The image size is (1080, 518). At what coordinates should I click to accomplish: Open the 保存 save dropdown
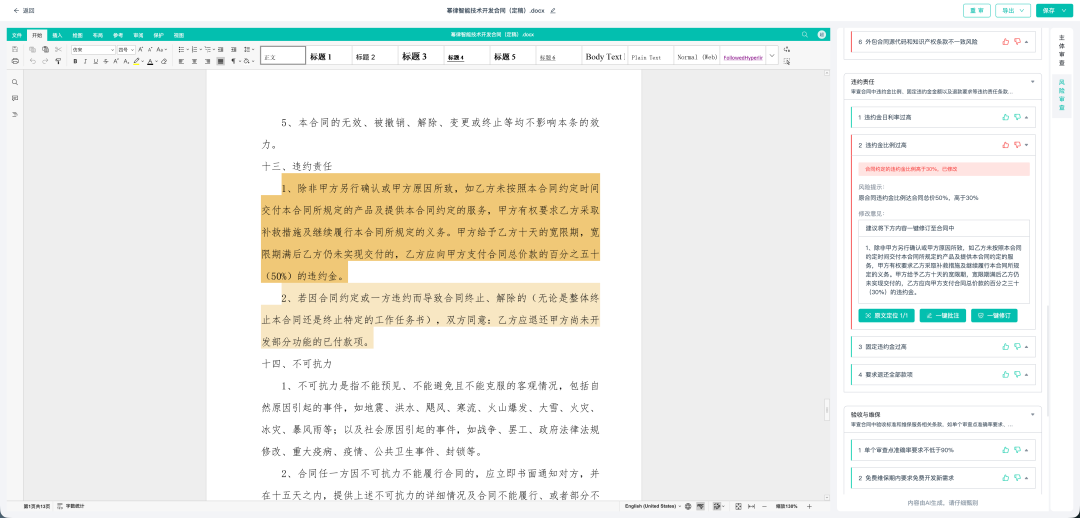point(1053,10)
